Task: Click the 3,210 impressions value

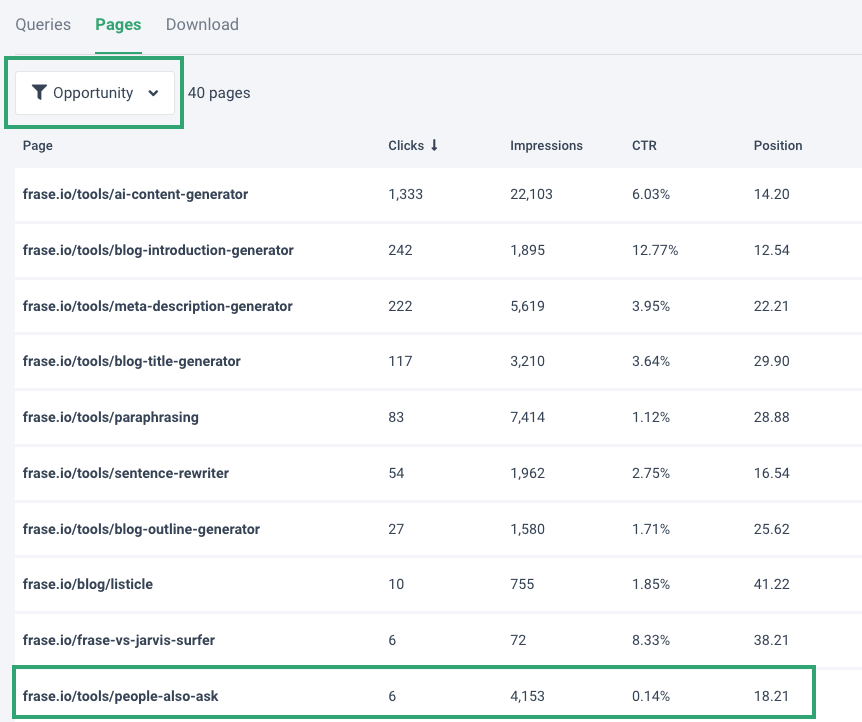Action: coord(527,362)
